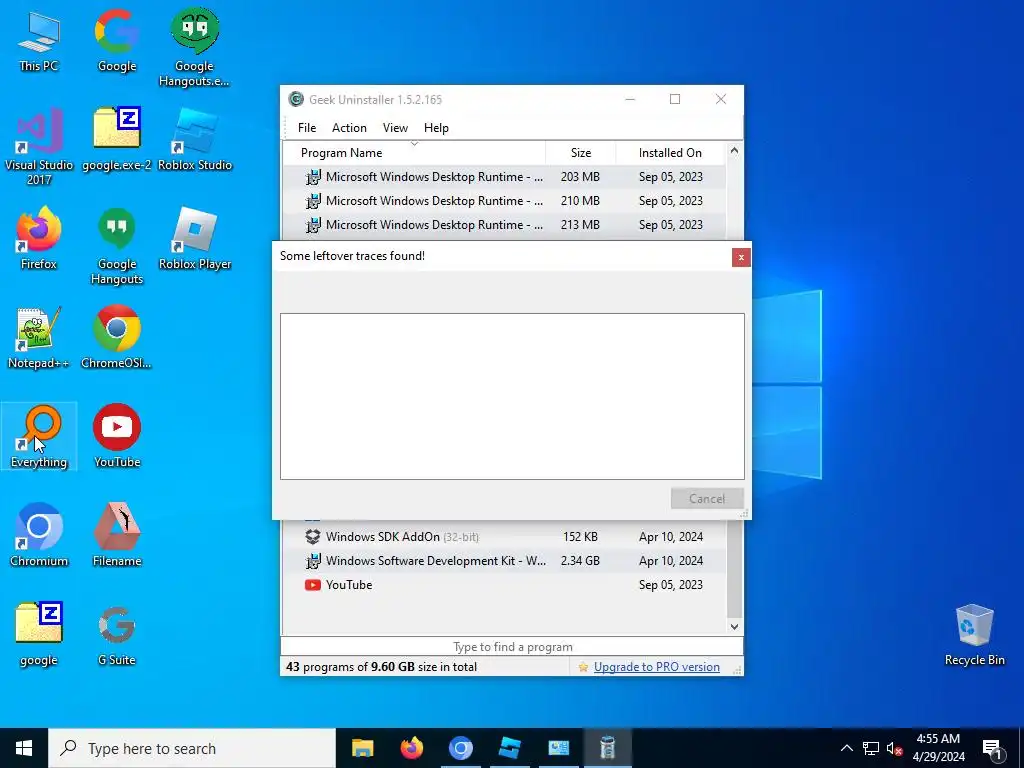Click the Windows Start button
1024x768 pixels.
click(24, 748)
